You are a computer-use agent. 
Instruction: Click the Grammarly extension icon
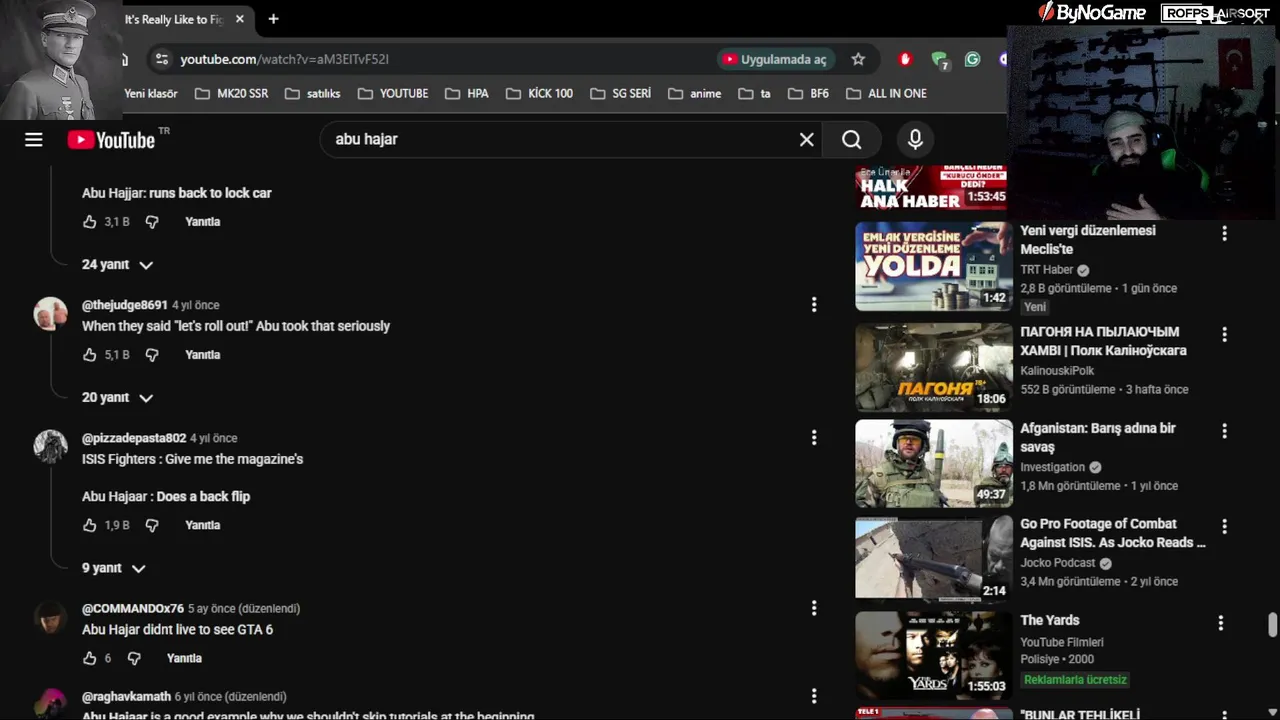click(972, 59)
